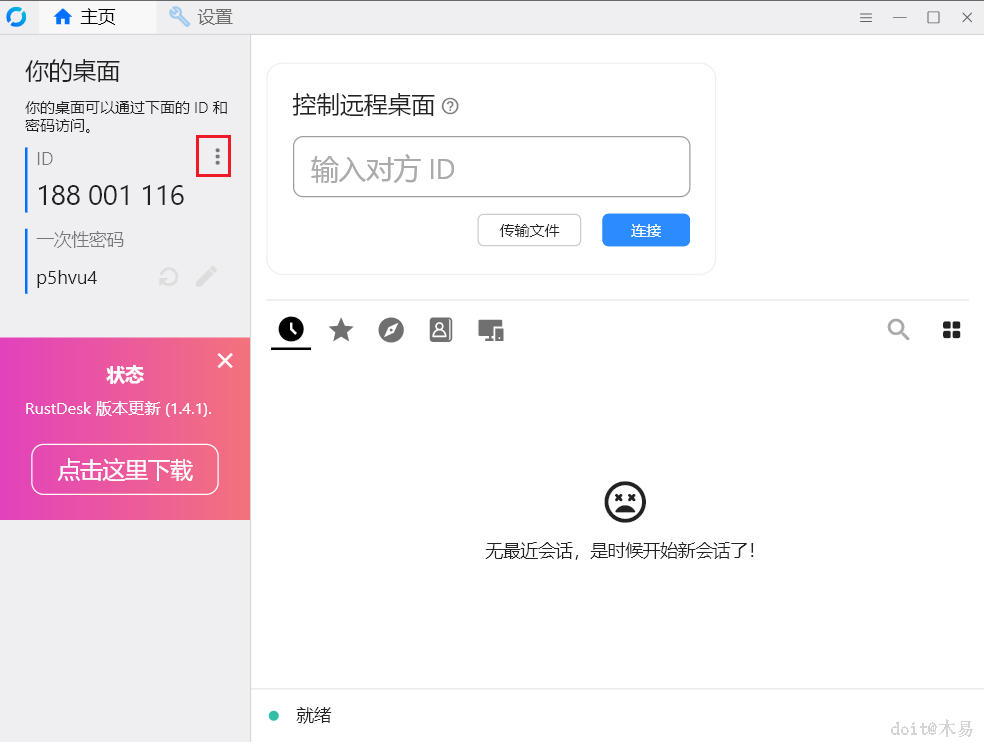Select the 主页 tab
984x742 pixels.
click(95, 17)
